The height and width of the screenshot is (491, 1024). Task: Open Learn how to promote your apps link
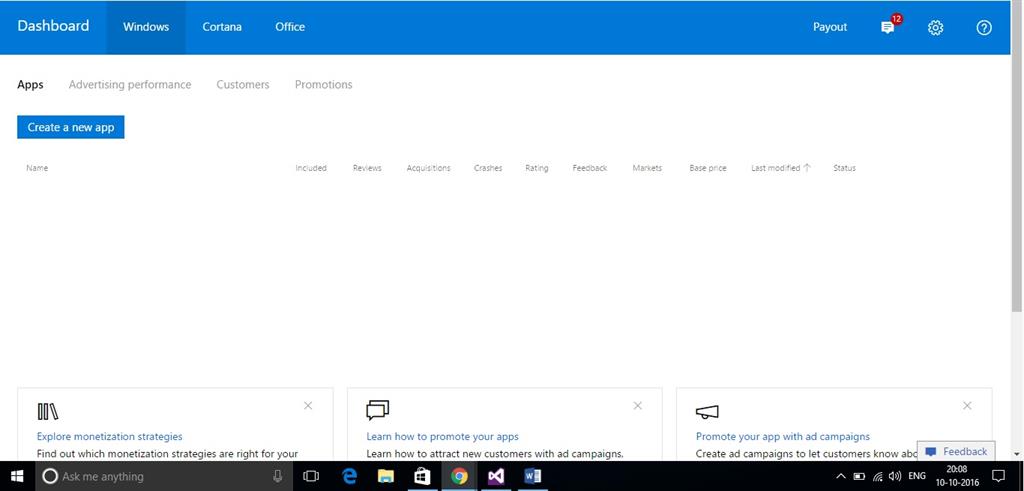[x=443, y=436]
